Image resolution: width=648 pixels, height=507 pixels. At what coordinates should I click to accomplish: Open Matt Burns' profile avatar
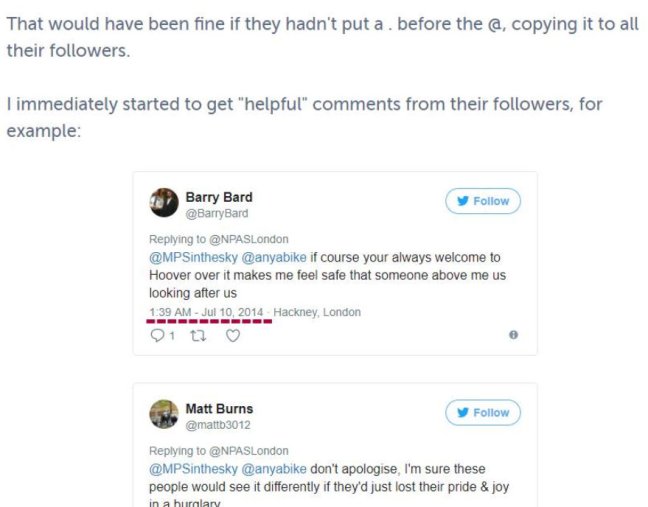coord(164,414)
